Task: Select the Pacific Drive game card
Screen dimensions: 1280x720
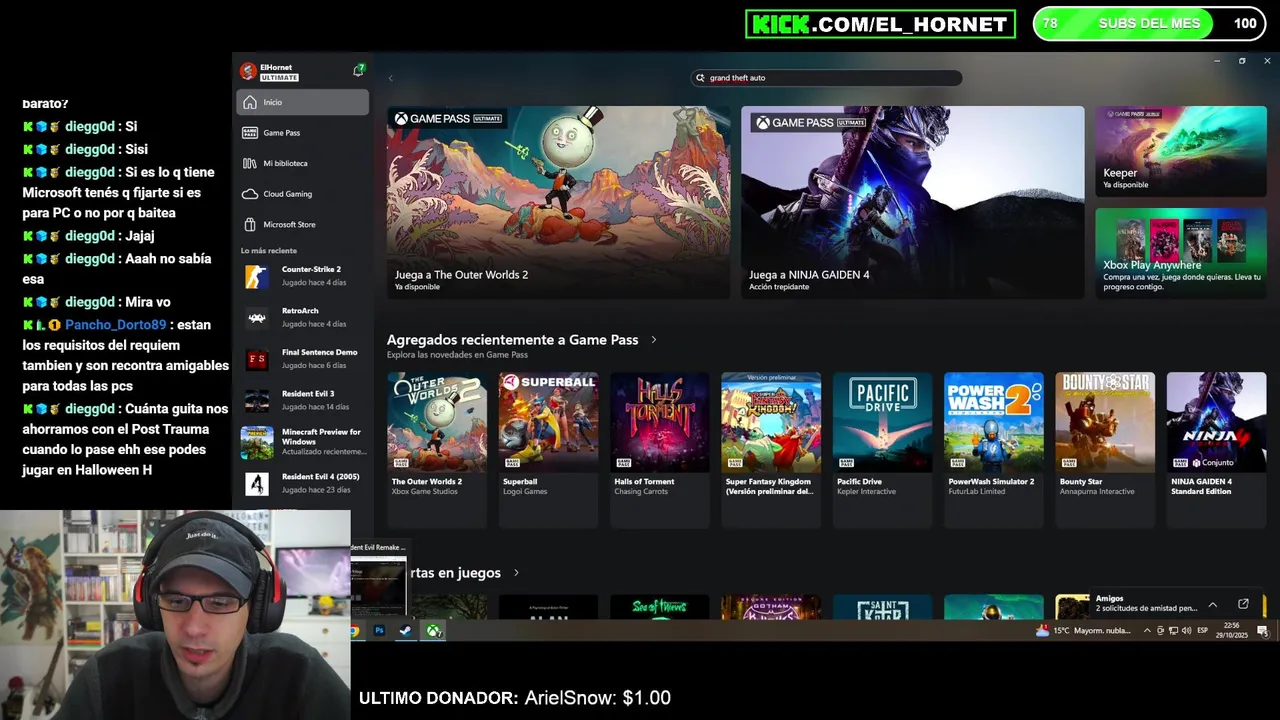Action: pos(882,449)
